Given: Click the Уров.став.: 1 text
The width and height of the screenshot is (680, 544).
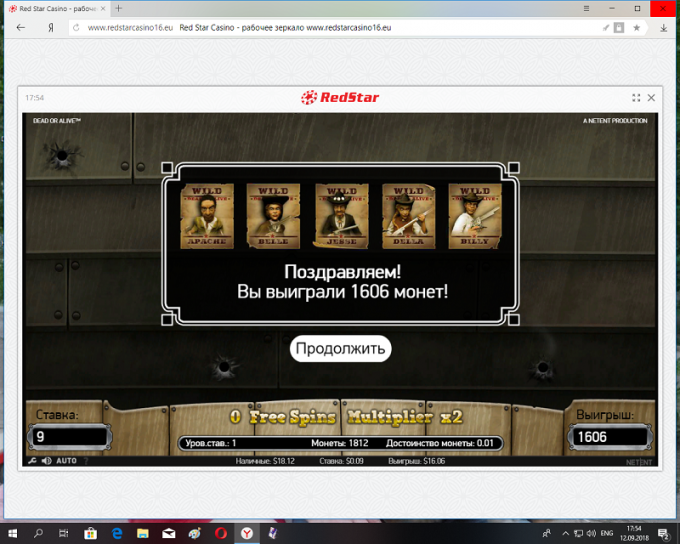Looking at the screenshot, I should [210, 443].
